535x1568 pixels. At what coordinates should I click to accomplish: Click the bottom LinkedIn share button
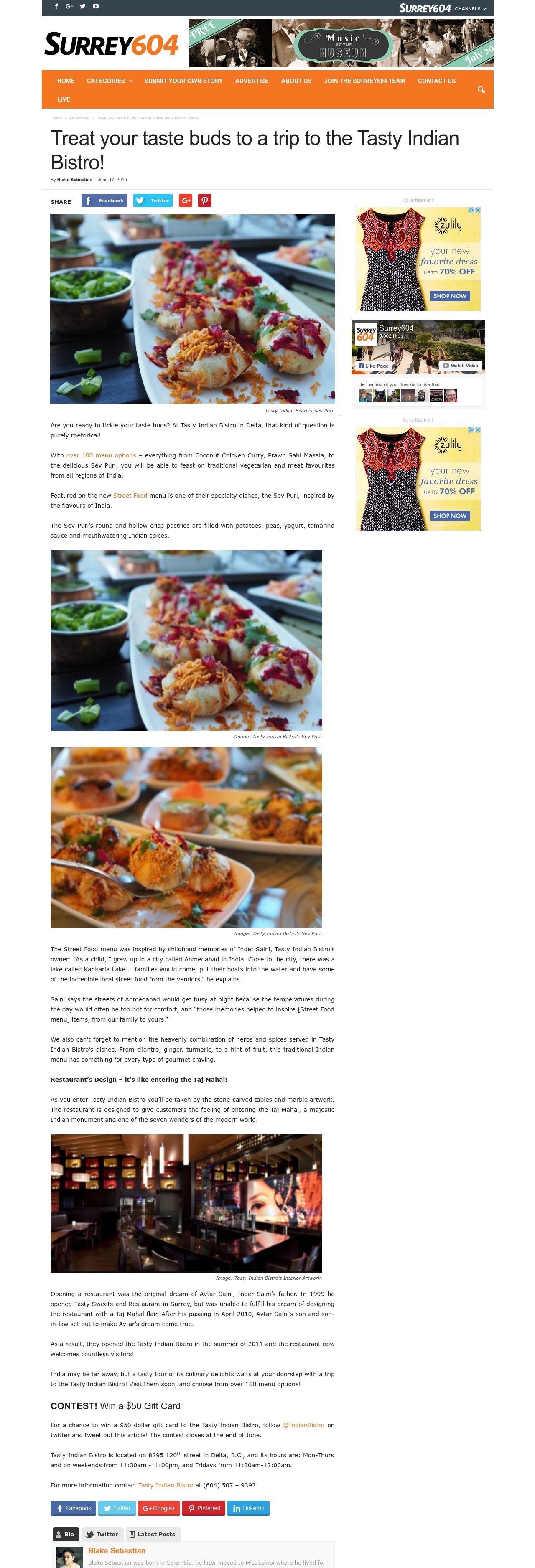(x=248, y=1508)
